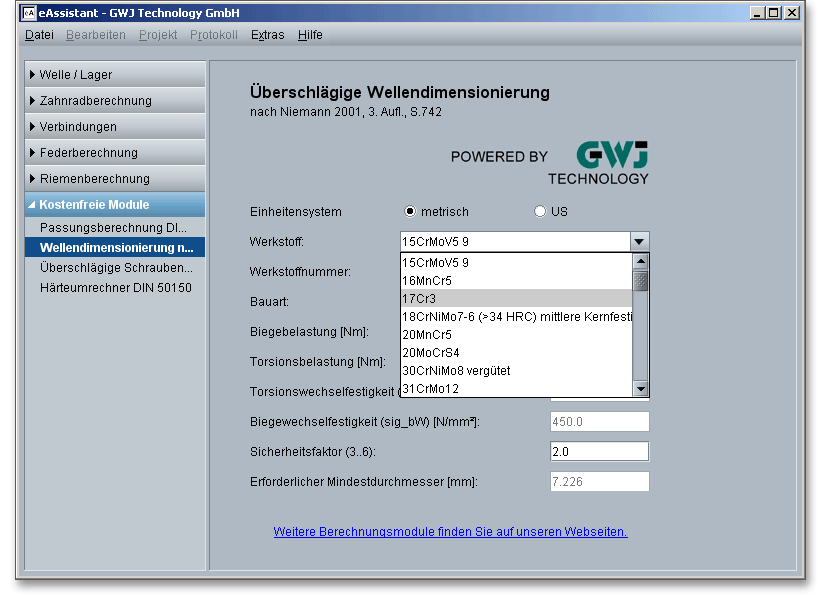Select the US units radio button
The width and height of the screenshot is (821, 595).
pos(540,212)
